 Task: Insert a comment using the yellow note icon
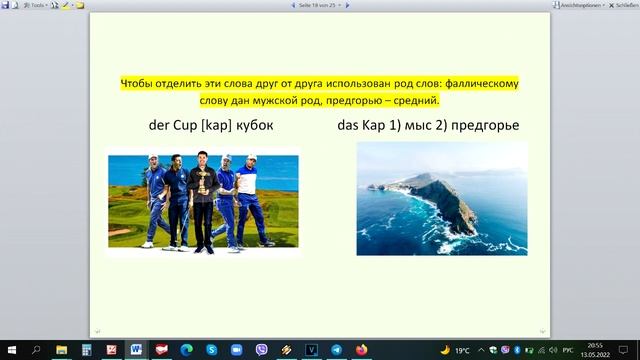coord(80,5)
